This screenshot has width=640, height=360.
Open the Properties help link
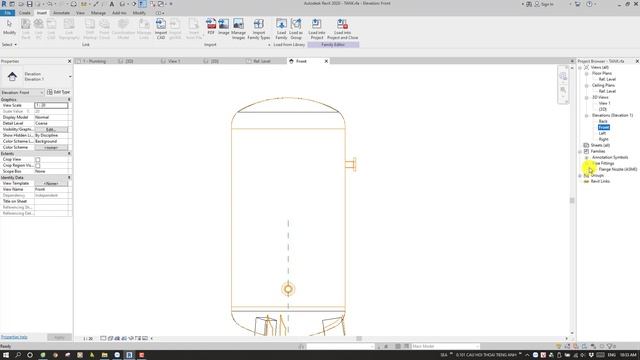pyautogui.click(x=14, y=337)
